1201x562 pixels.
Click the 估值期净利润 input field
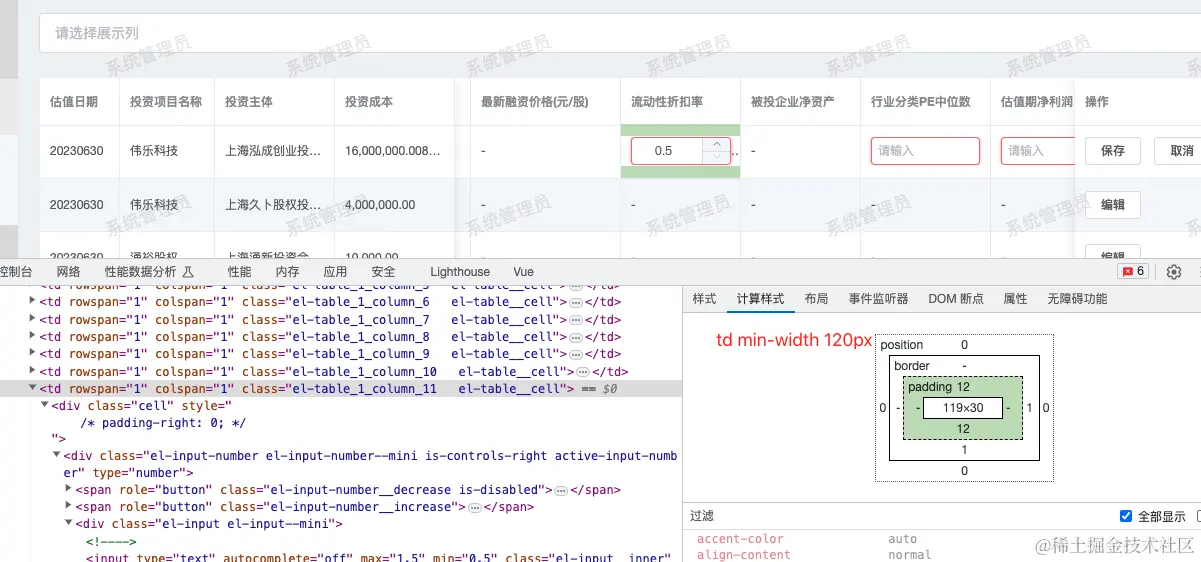(x=1036, y=151)
